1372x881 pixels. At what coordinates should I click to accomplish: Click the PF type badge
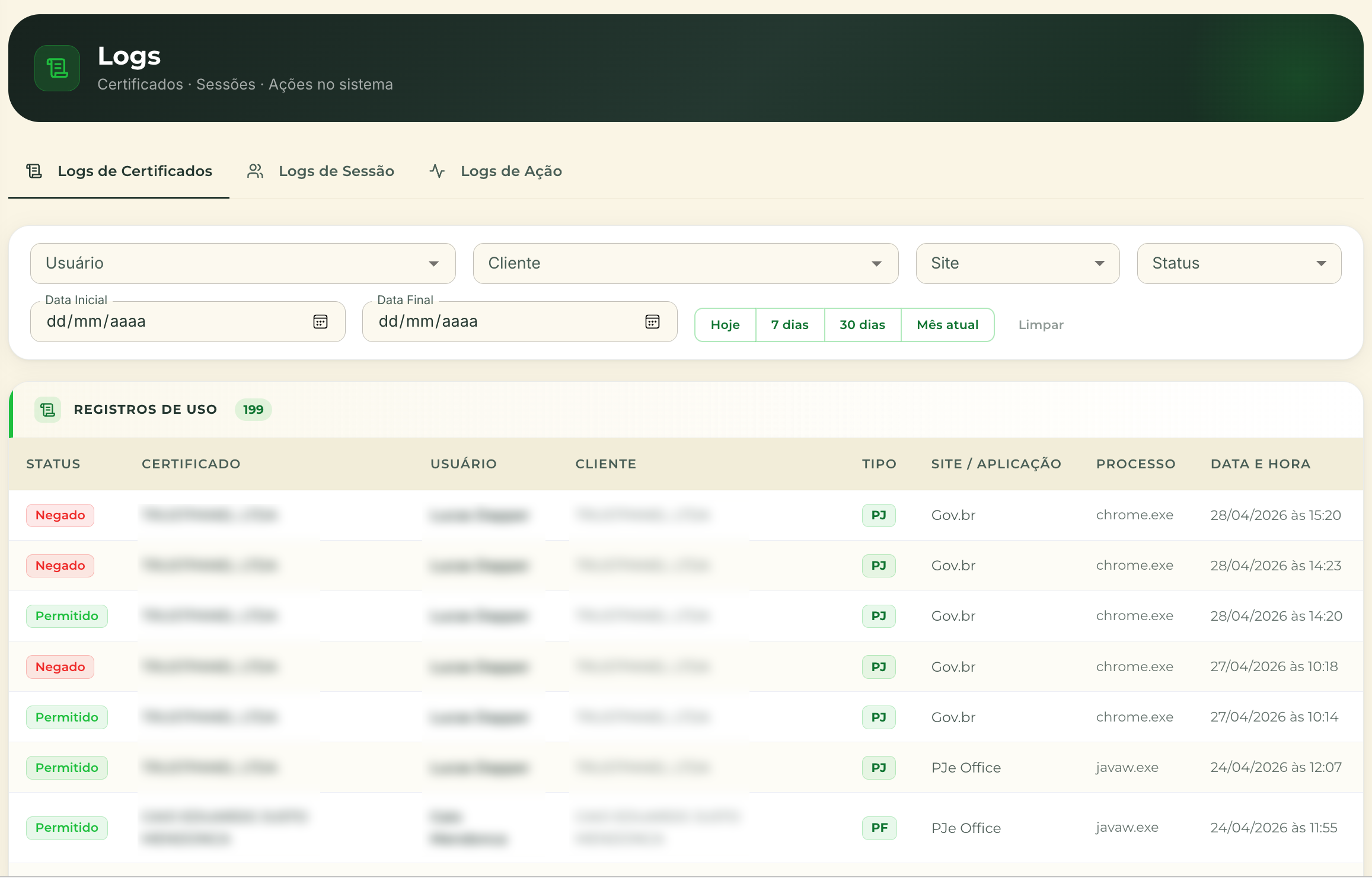pyautogui.click(x=879, y=828)
